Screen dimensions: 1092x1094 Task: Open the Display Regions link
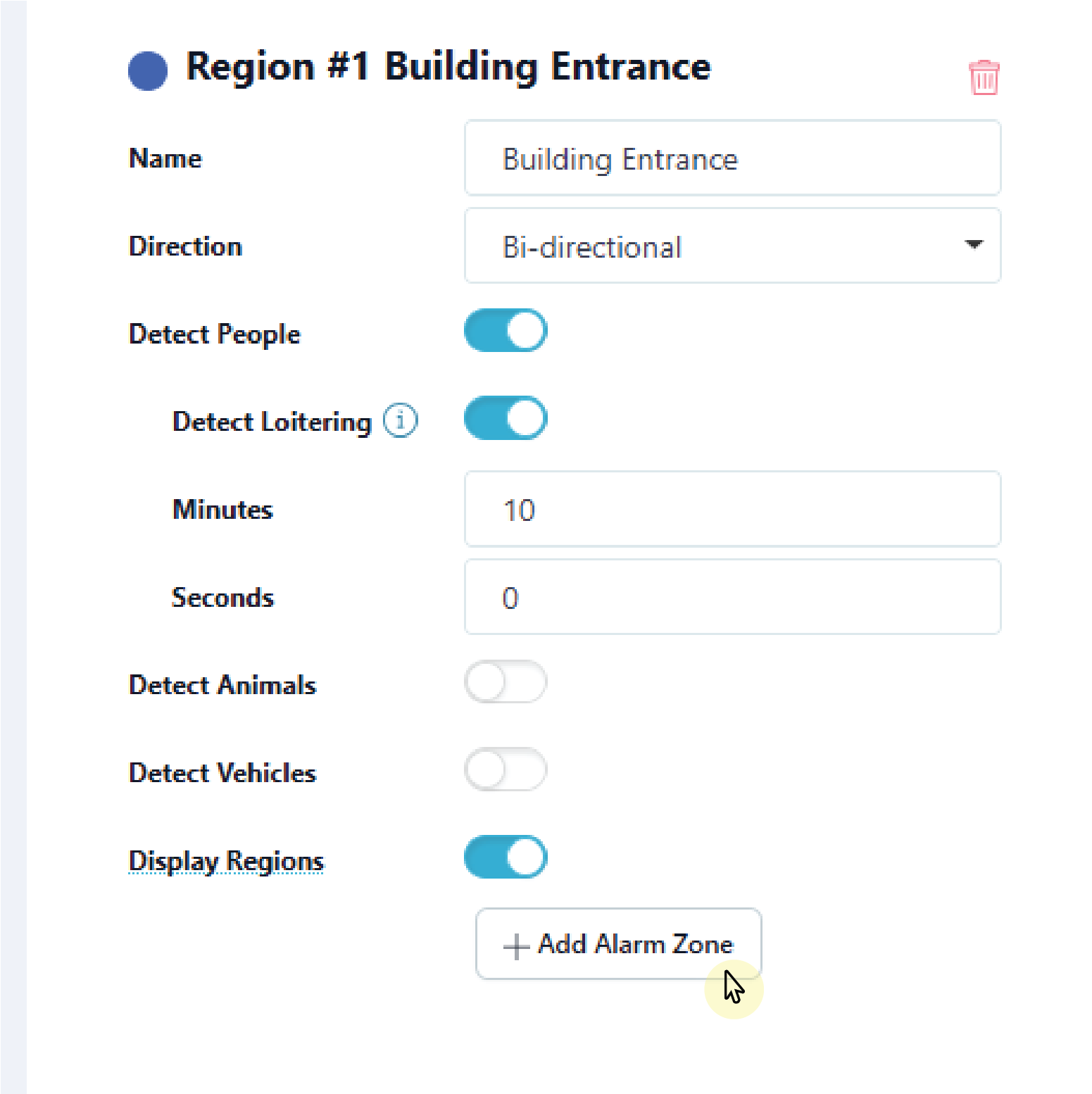(x=225, y=860)
